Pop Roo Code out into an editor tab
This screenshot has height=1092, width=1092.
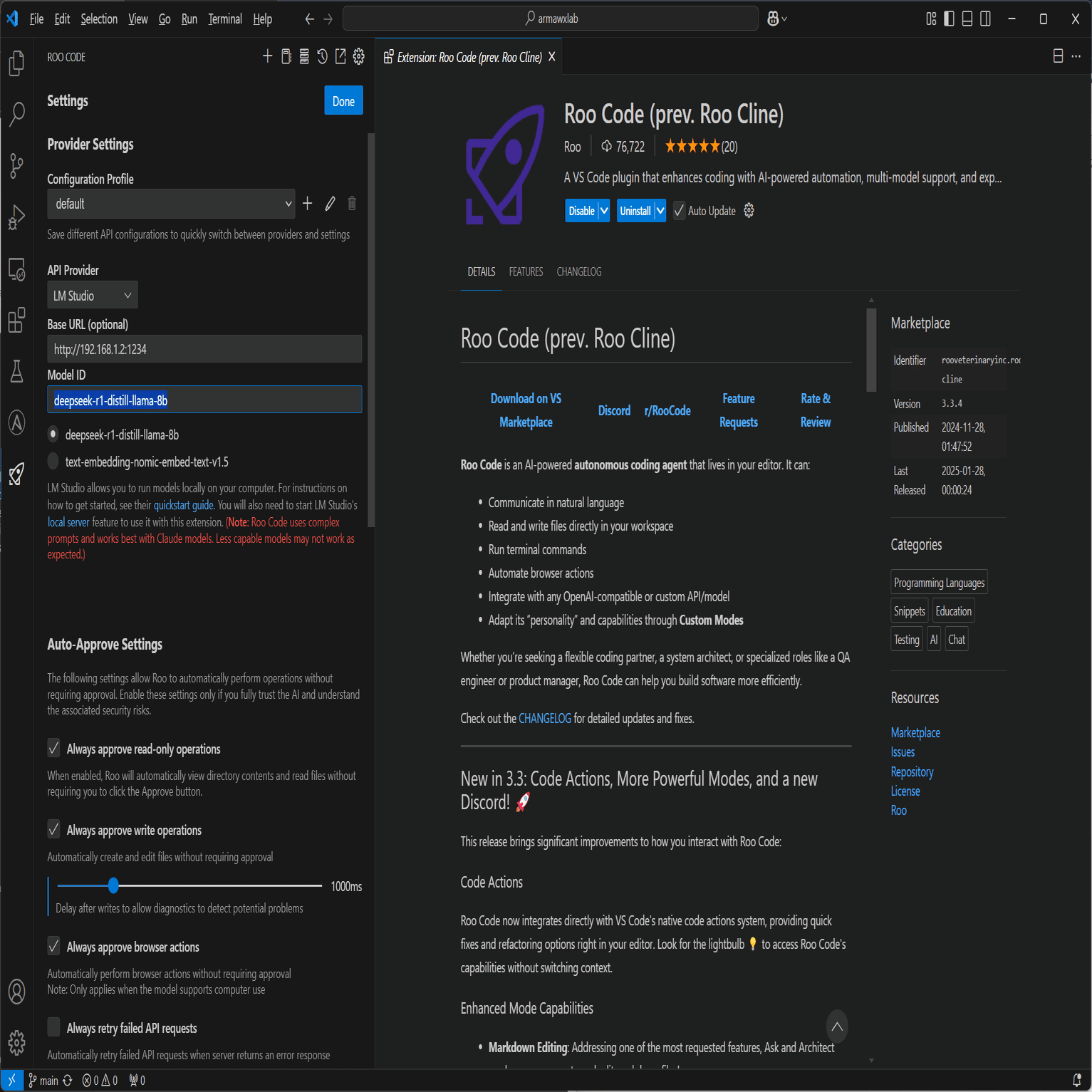pyautogui.click(x=340, y=56)
